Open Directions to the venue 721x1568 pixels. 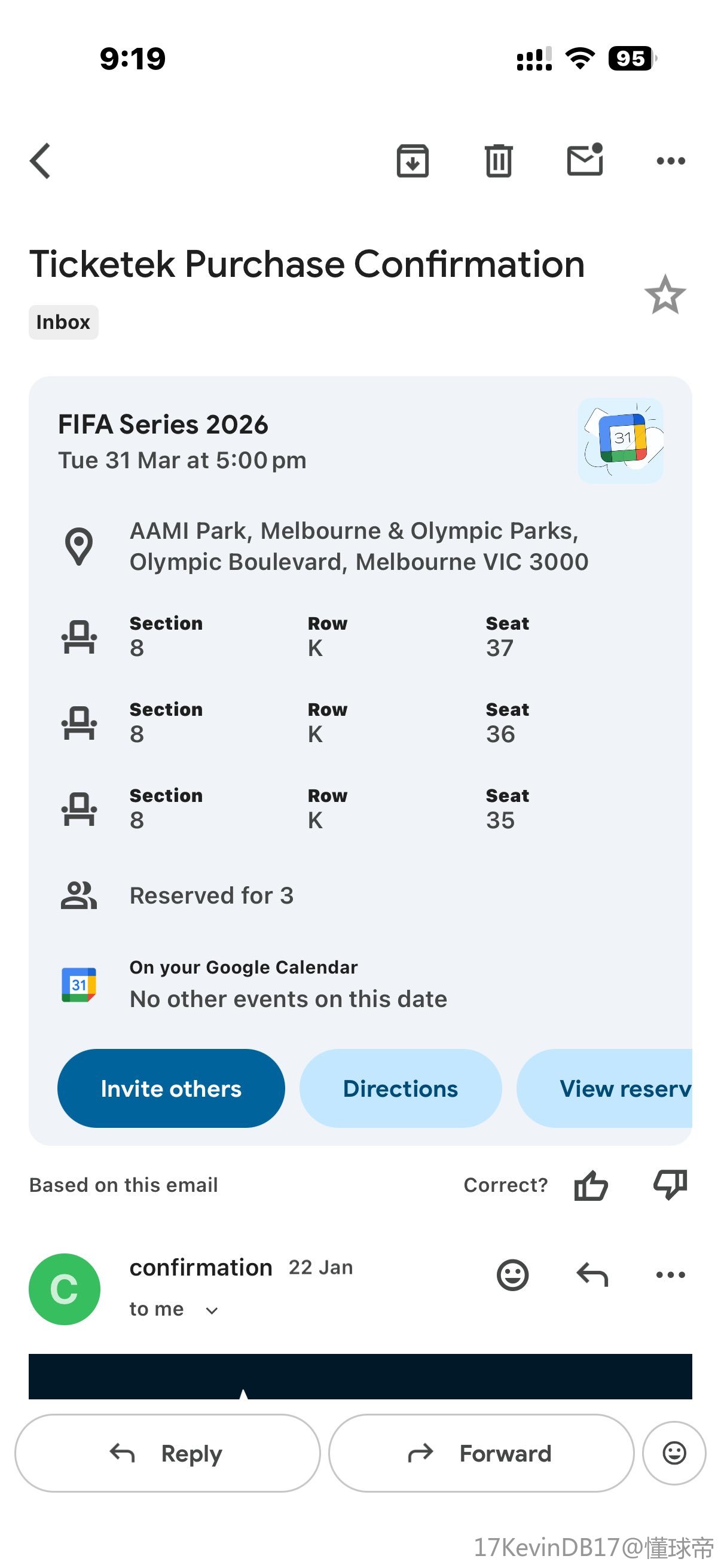coord(401,1088)
